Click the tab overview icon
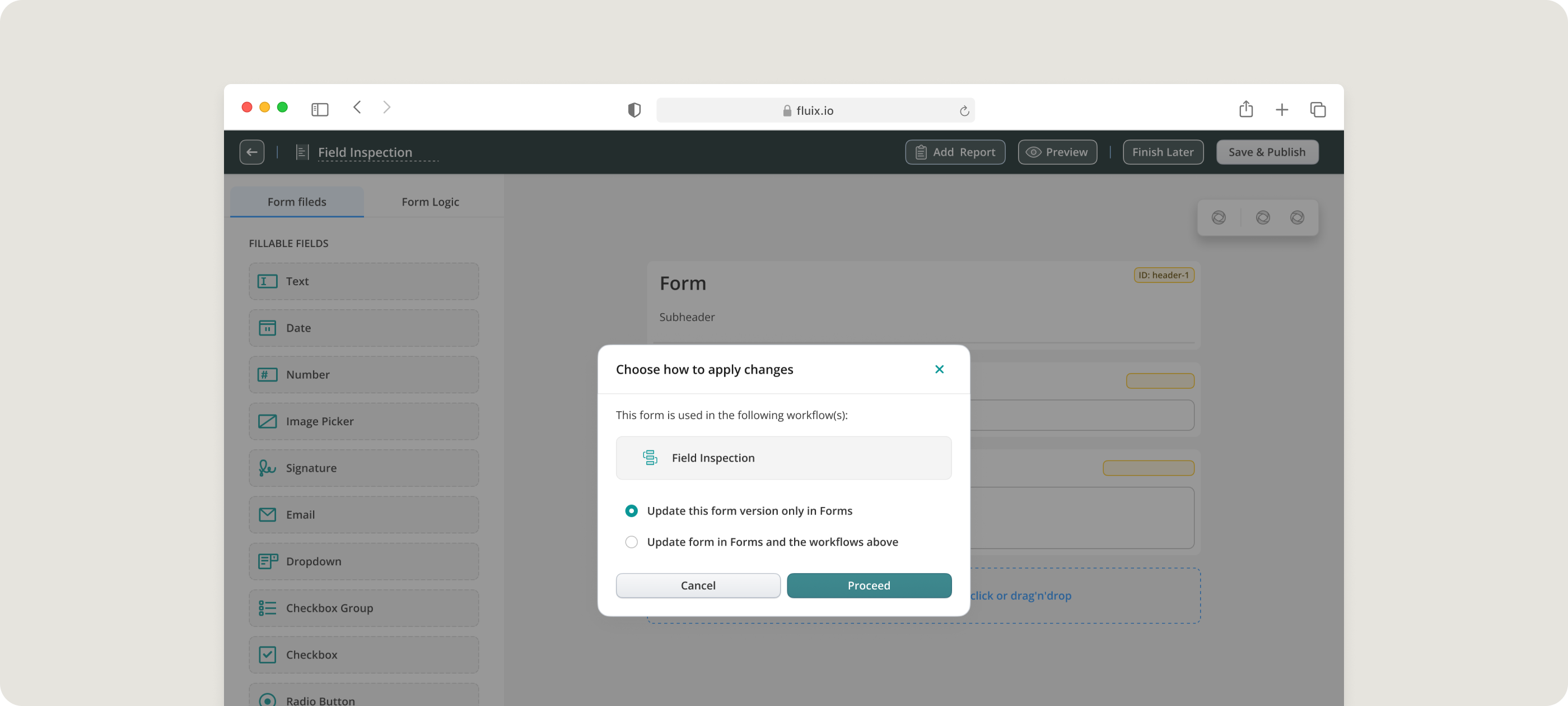 tap(1317, 110)
